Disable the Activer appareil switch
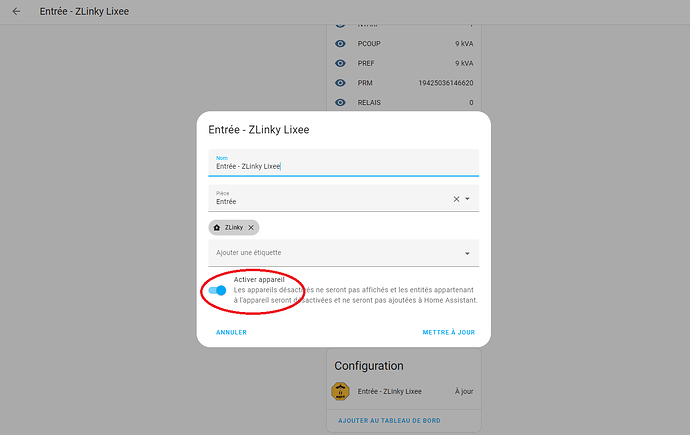Viewport: 690px width, 435px height. tap(217, 290)
